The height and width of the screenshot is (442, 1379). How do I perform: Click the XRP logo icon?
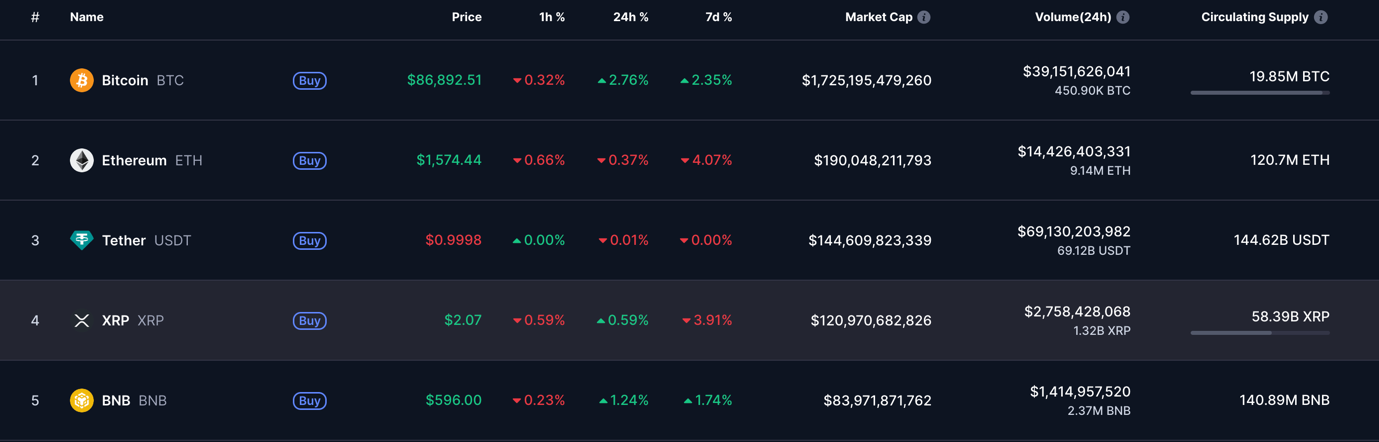click(x=82, y=320)
